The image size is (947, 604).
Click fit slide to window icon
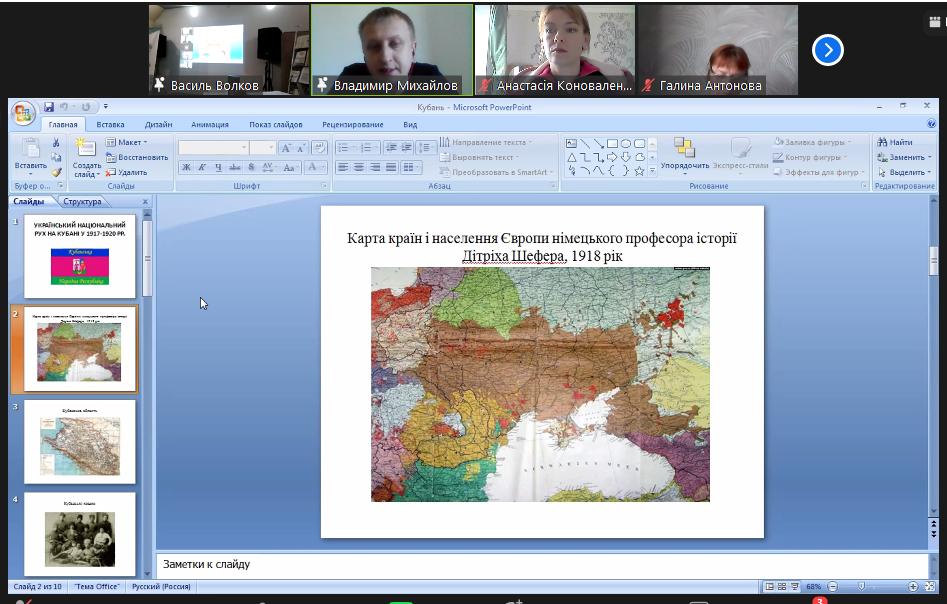coord(929,586)
